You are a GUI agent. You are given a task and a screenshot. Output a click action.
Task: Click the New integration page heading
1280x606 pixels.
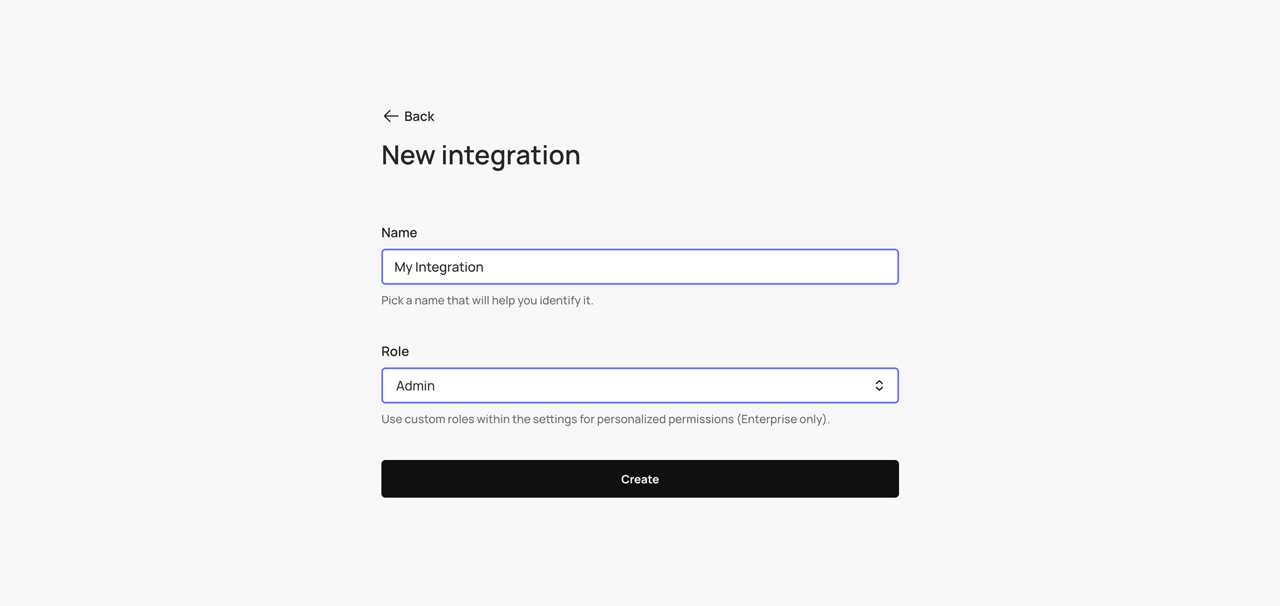(x=480, y=155)
